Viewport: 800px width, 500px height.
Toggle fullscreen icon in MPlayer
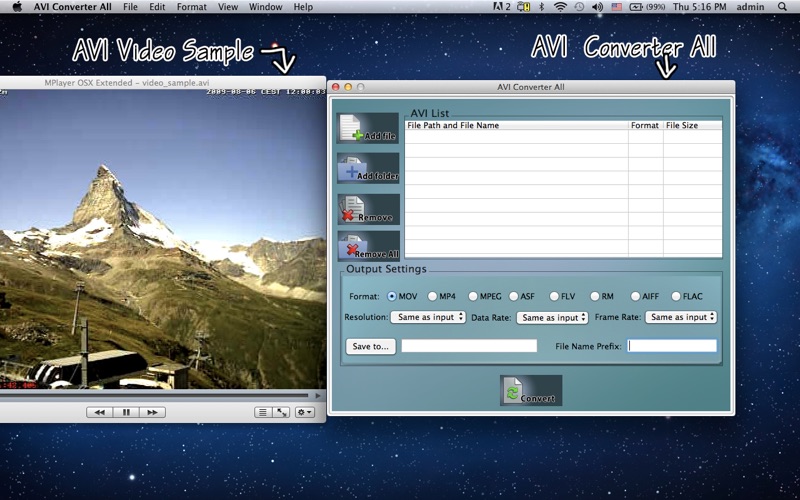281,412
